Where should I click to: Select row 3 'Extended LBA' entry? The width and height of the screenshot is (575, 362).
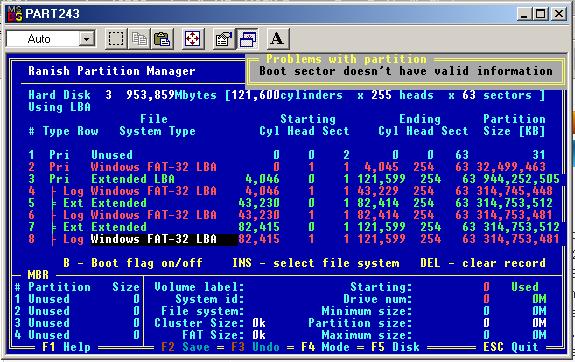[293, 179]
